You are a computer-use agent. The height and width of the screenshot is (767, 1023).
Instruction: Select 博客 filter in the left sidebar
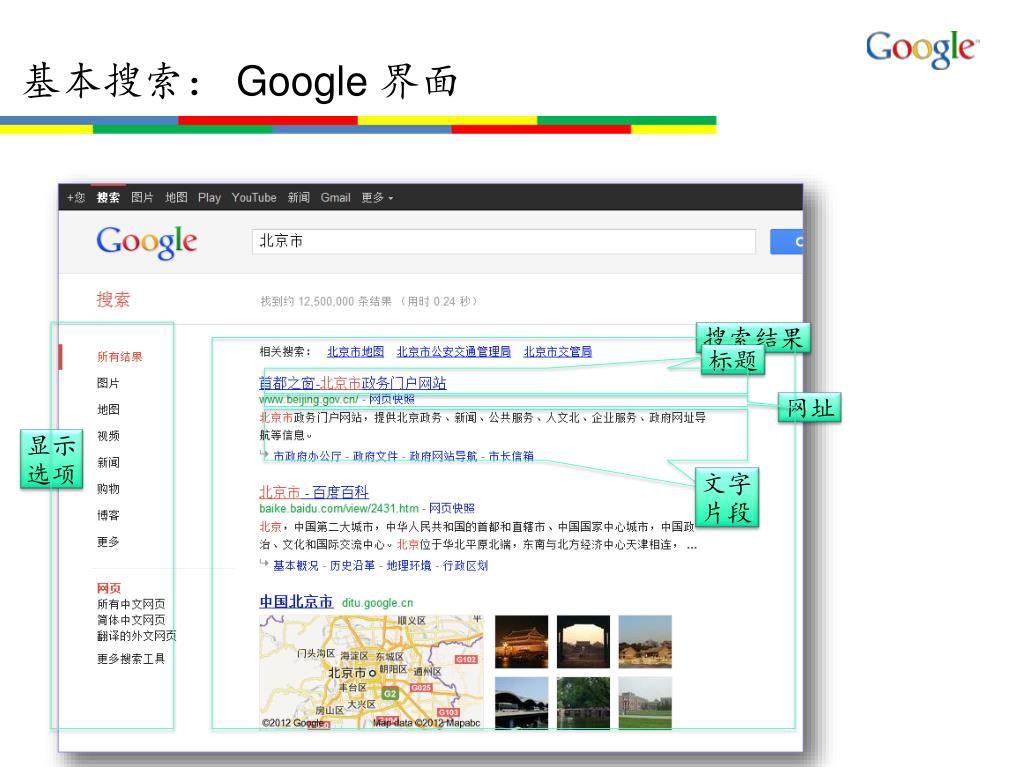tap(108, 515)
